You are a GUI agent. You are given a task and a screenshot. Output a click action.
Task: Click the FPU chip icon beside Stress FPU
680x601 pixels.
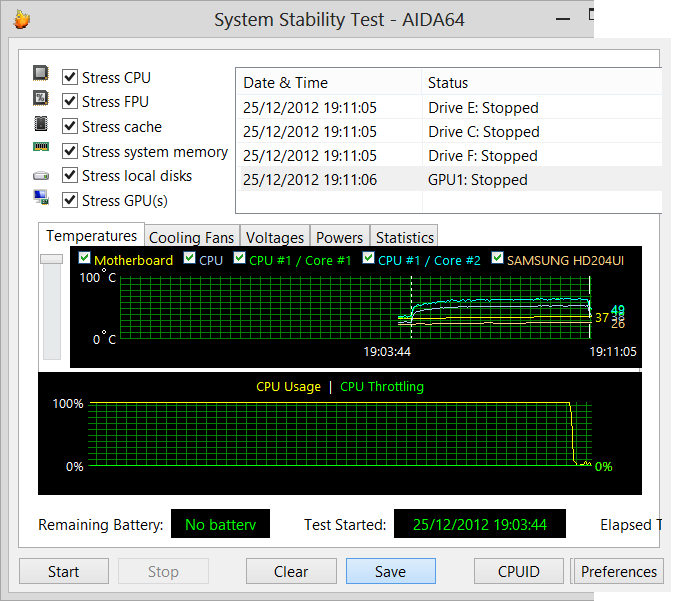41,99
